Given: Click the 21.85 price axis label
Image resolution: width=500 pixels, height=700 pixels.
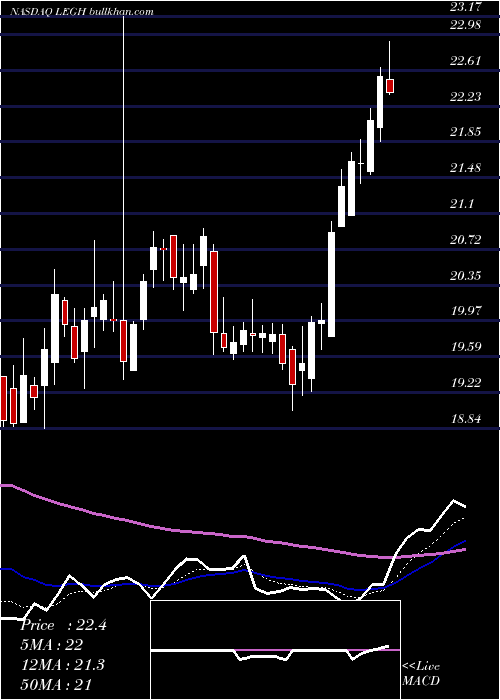Looking at the screenshot, I should pyautogui.click(x=465, y=132).
